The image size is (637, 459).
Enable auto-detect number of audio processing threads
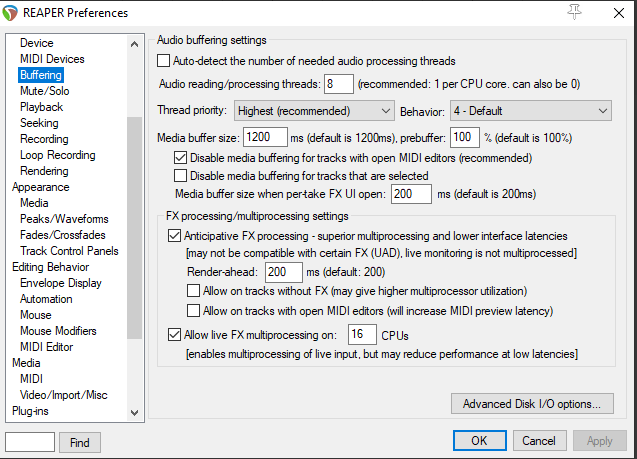[163, 61]
